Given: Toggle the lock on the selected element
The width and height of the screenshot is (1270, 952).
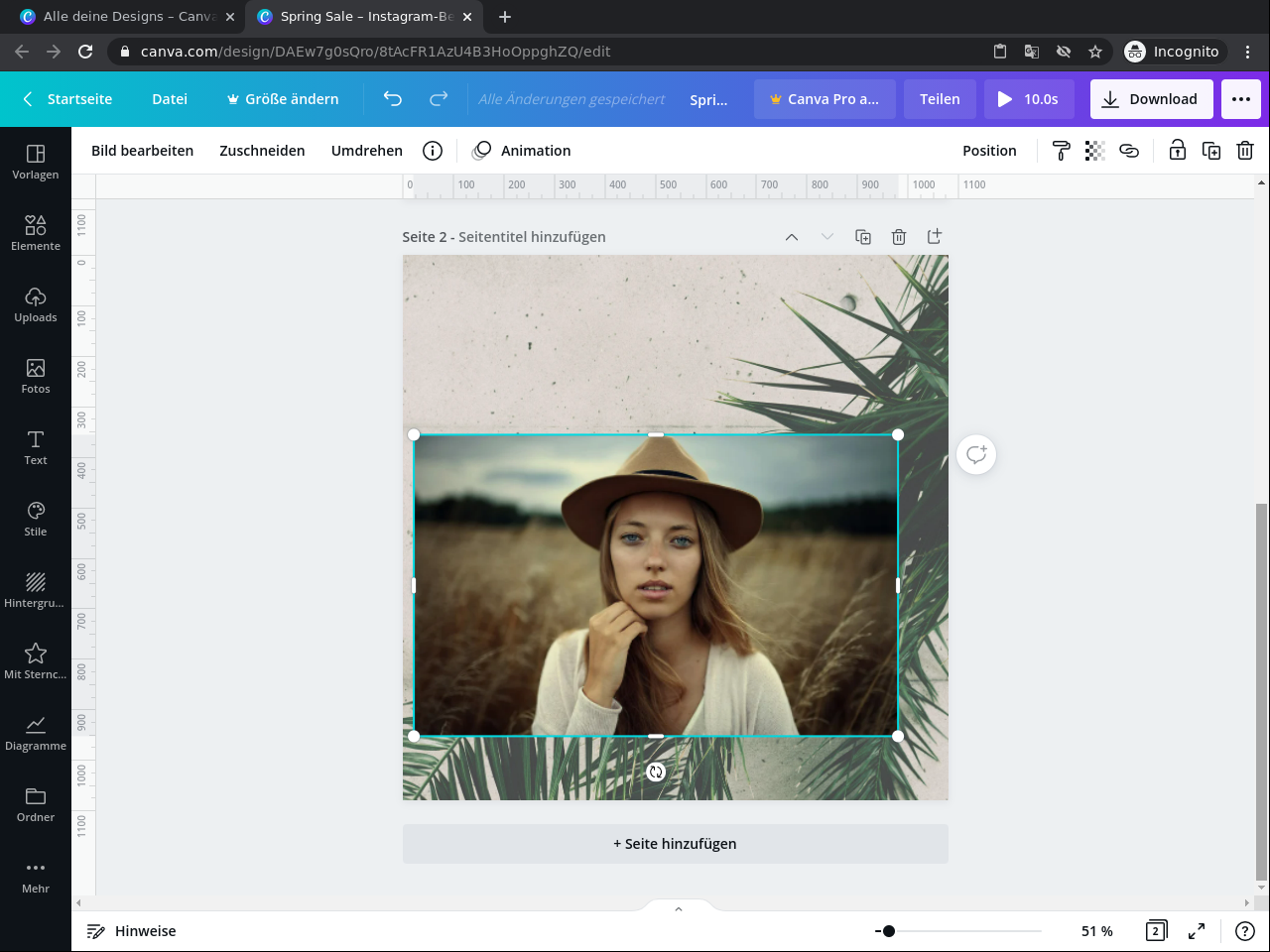Looking at the screenshot, I should (1177, 151).
